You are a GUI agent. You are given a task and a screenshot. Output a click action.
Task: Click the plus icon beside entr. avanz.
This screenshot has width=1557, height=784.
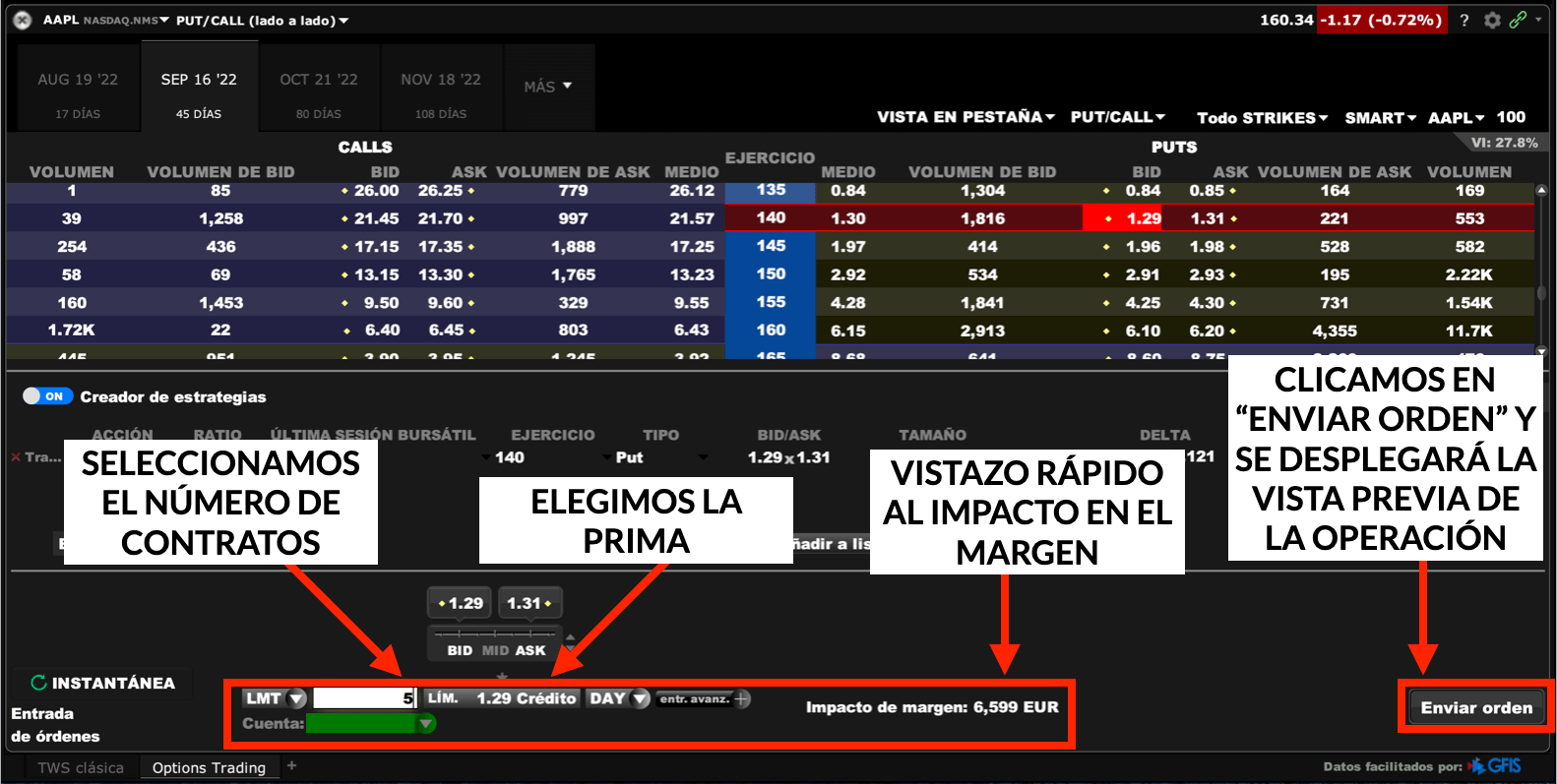point(742,698)
